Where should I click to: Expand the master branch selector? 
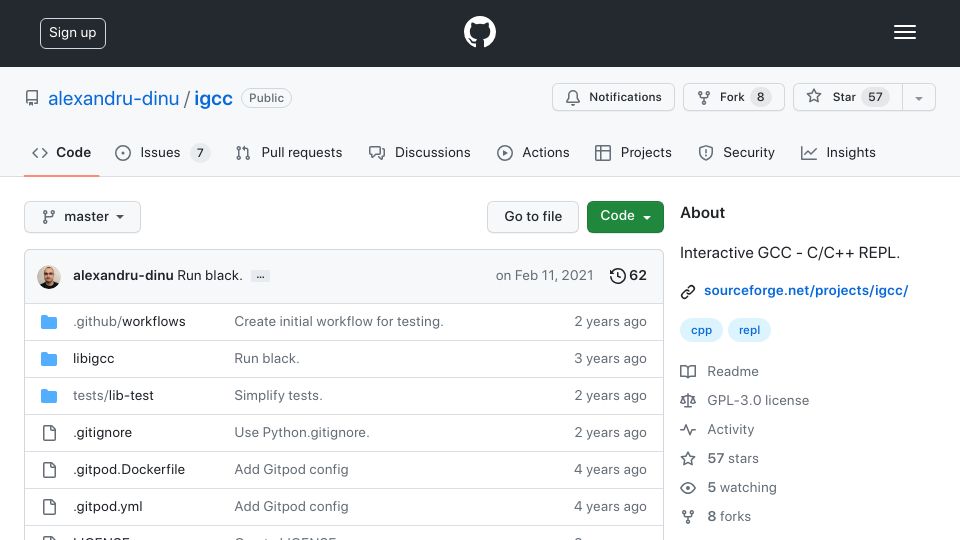[83, 217]
